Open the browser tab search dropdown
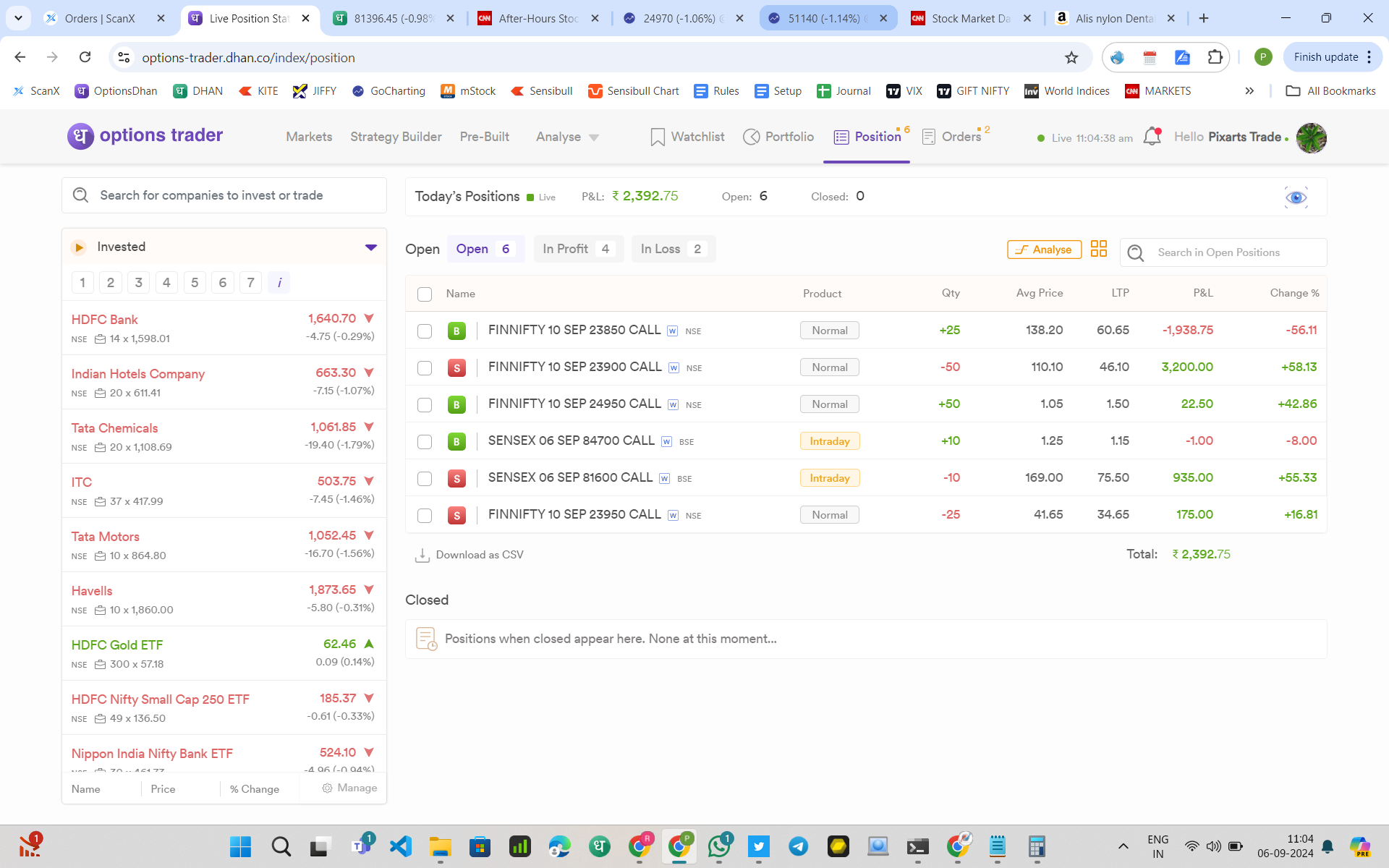Screen dimensions: 1389x868 pyautogui.click(x=18, y=18)
